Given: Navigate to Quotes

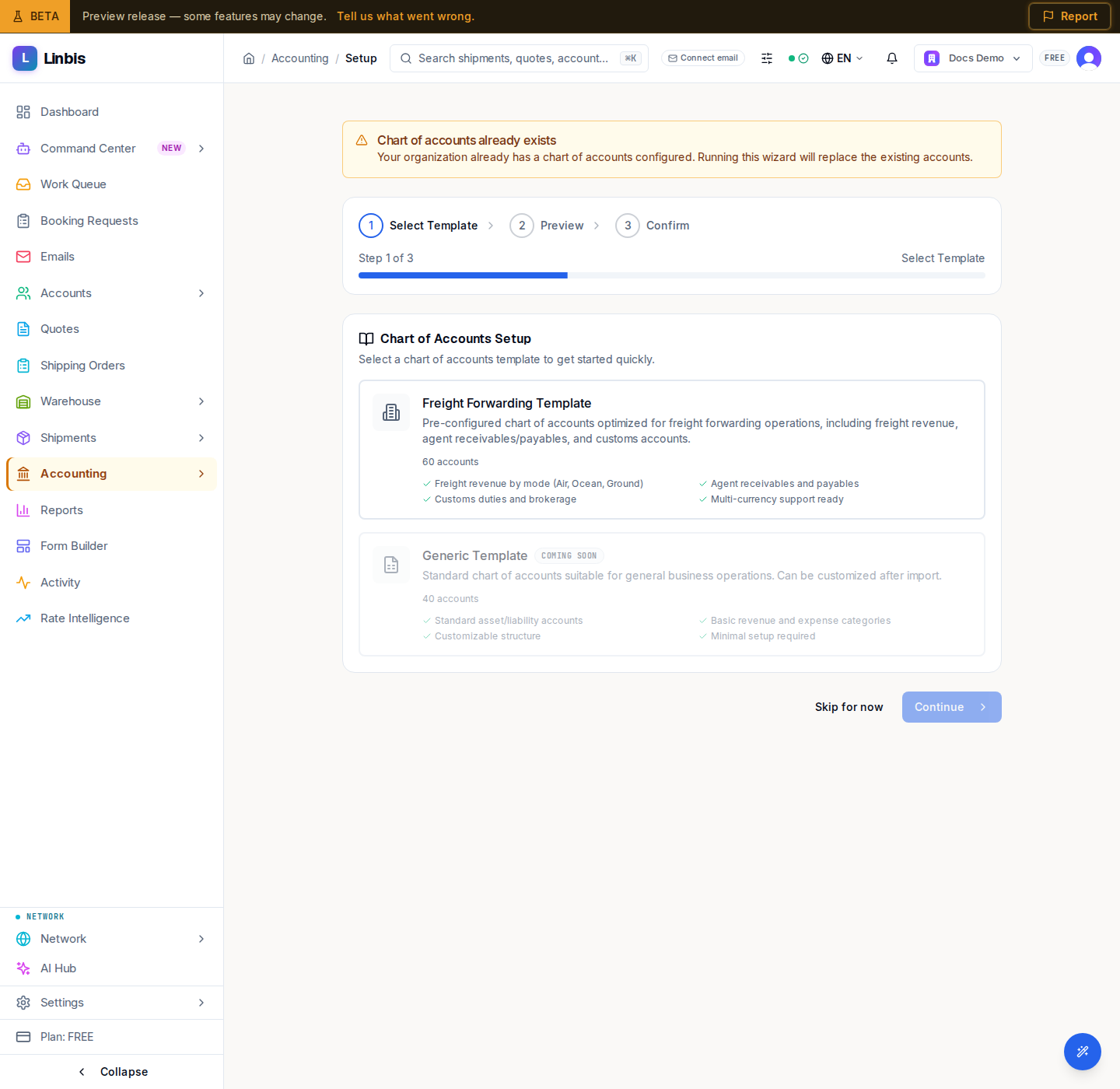Looking at the screenshot, I should (x=111, y=329).
